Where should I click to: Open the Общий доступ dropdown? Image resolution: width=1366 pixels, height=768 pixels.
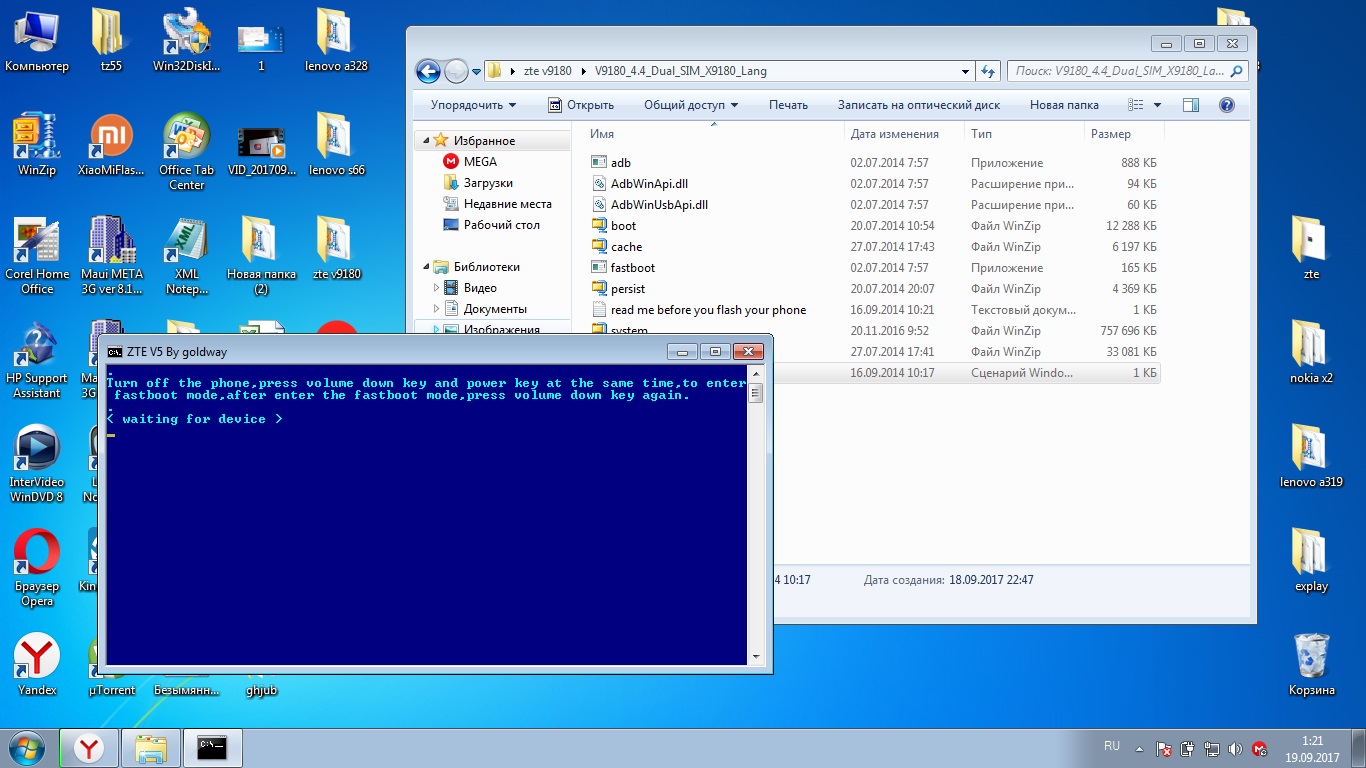[690, 105]
